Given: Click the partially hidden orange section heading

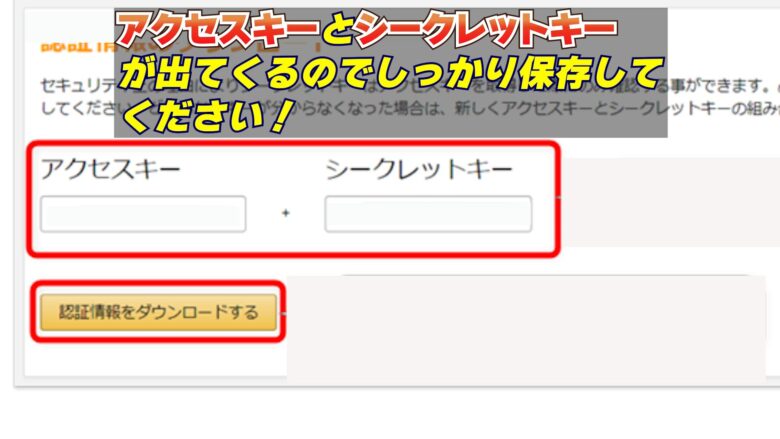Looking at the screenshot, I should pos(77,47).
